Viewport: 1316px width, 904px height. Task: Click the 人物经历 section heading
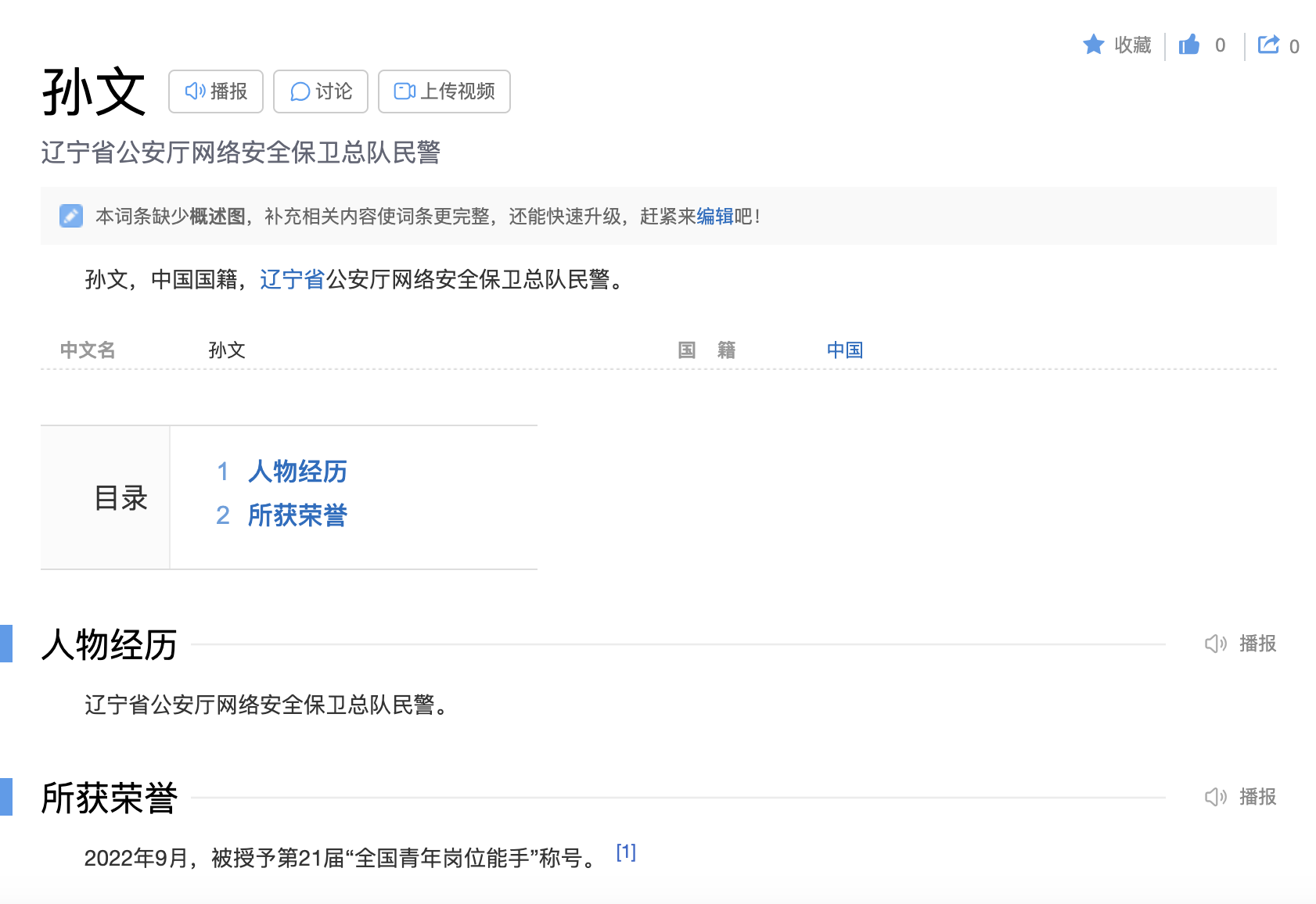110,645
